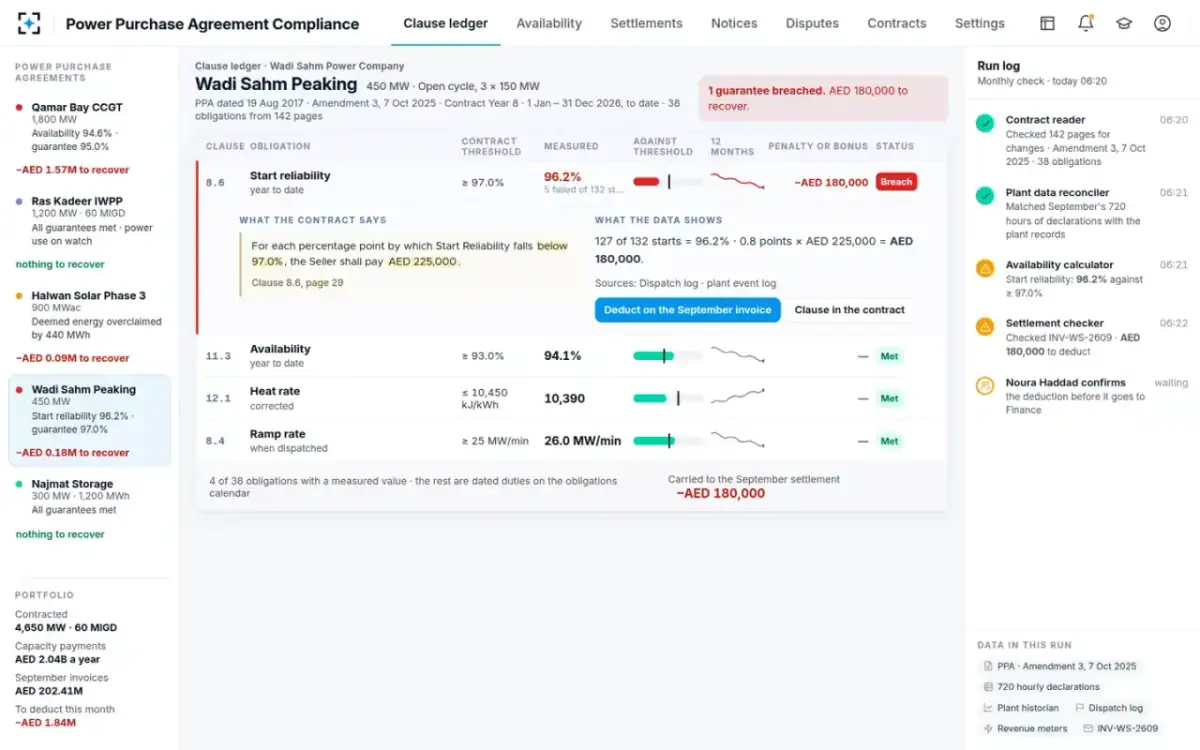Click the −AED 180,000 settlement total
The height and width of the screenshot is (750, 1200).
pyautogui.click(x=720, y=493)
